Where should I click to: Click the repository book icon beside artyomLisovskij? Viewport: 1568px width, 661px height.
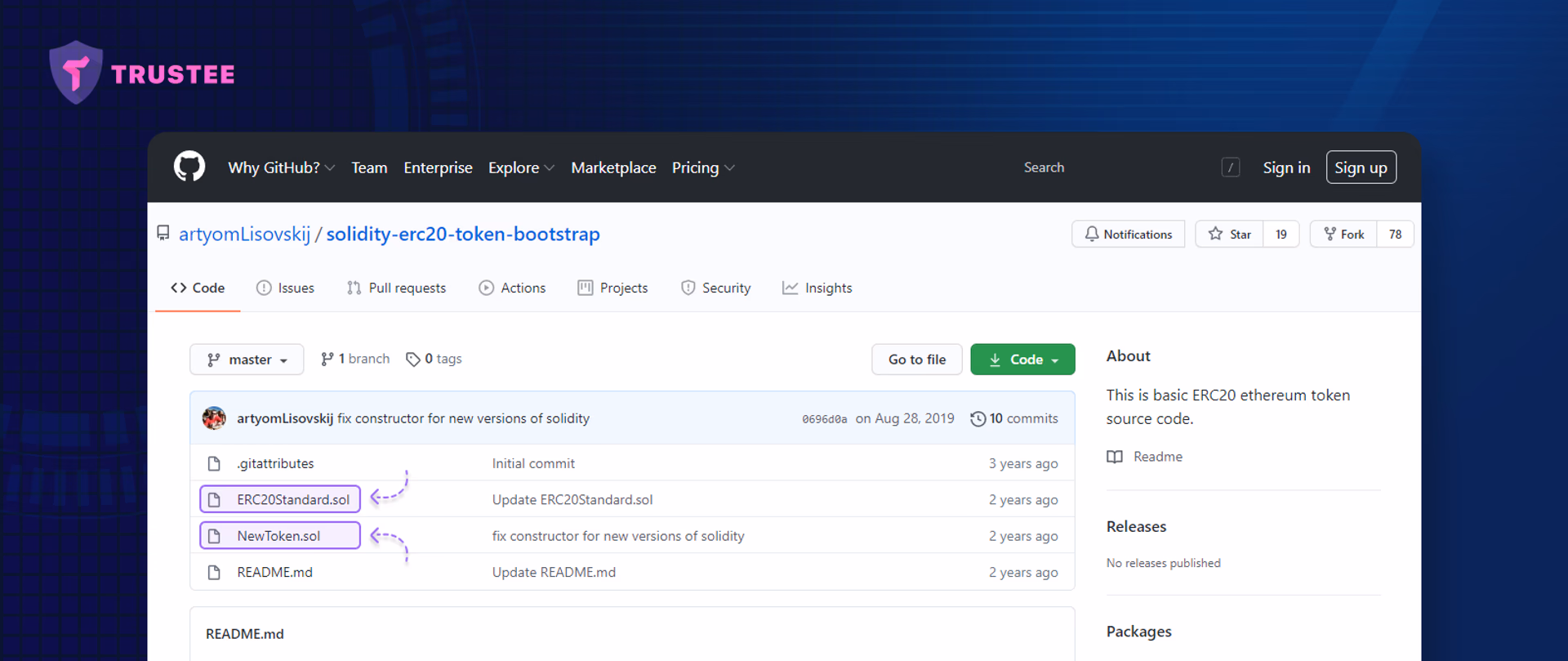pos(163,234)
